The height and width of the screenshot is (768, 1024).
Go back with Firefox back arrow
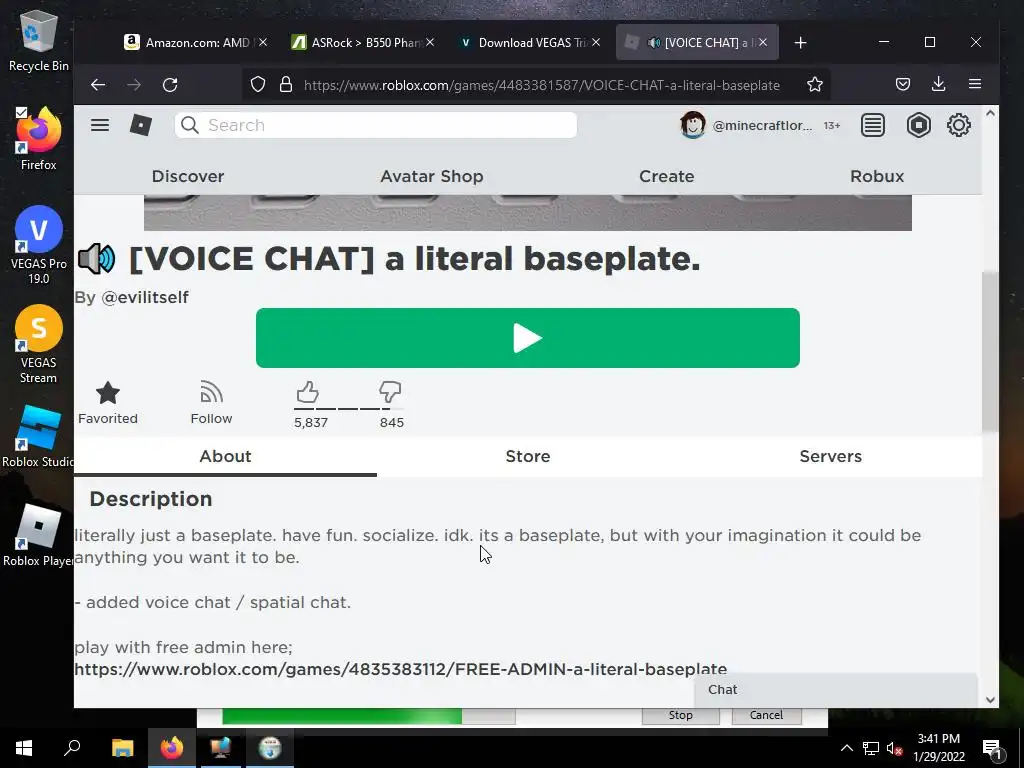pyautogui.click(x=98, y=85)
